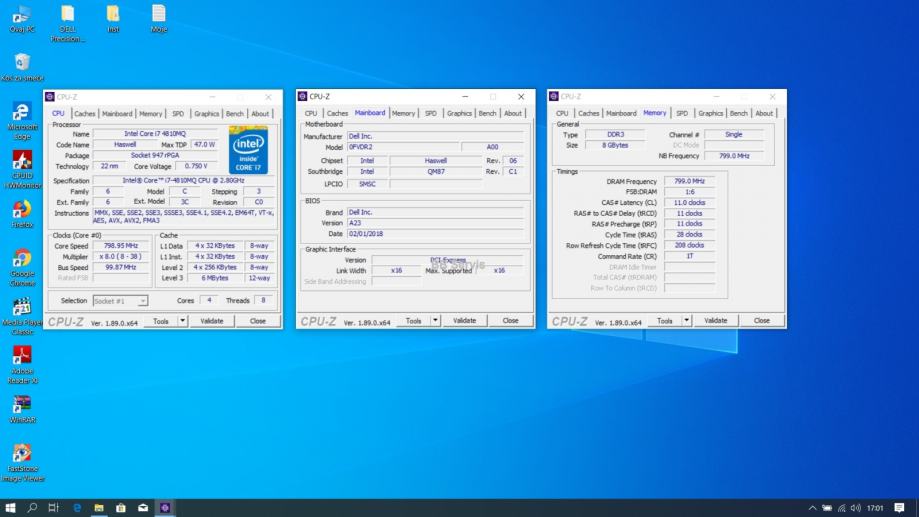Screen dimensions: 919x517
Task: Open the Google Chrome desktop shortcut
Action: tap(21, 258)
